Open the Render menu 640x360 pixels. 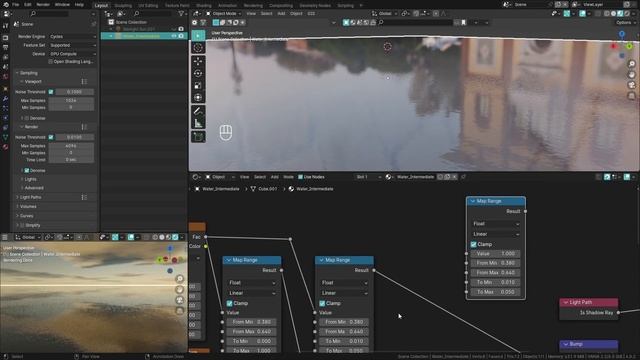point(43,4)
